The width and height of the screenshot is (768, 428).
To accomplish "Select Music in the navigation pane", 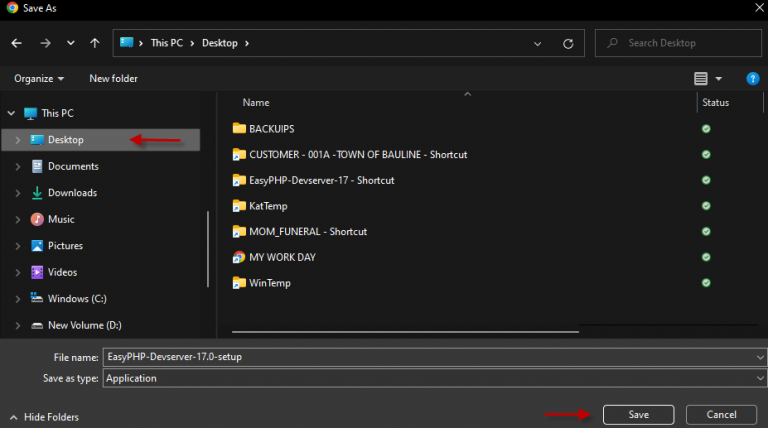I will 61,219.
